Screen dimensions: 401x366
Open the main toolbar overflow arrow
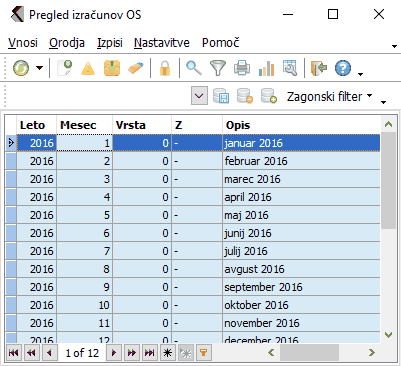pos(360,74)
